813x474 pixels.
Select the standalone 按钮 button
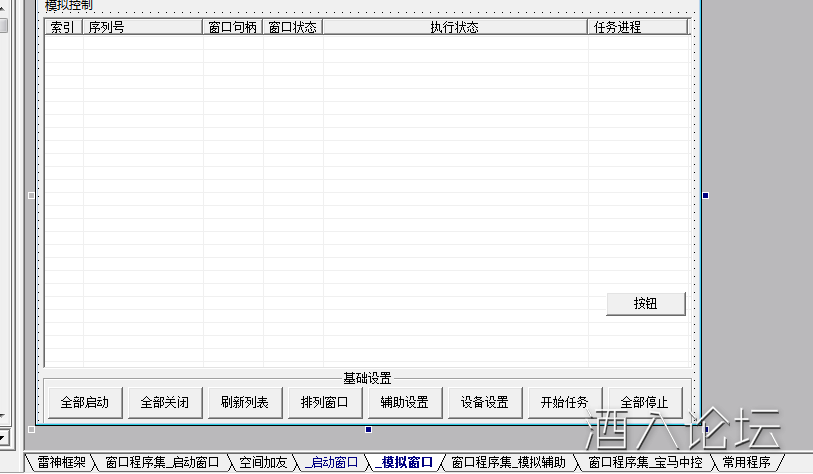pyautogui.click(x=646, y=304)
